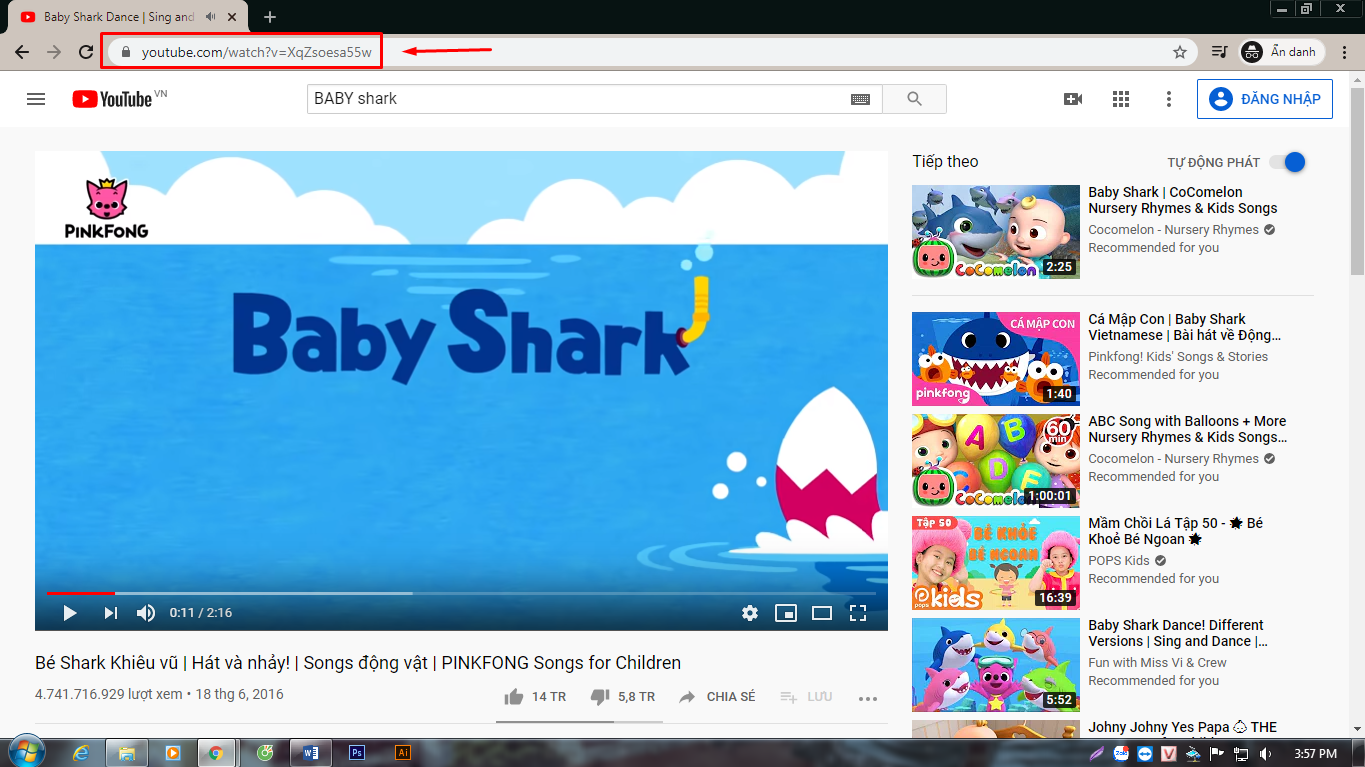View site info lock icon
The height and width of the screenshot is (767, 1365).
125,52
